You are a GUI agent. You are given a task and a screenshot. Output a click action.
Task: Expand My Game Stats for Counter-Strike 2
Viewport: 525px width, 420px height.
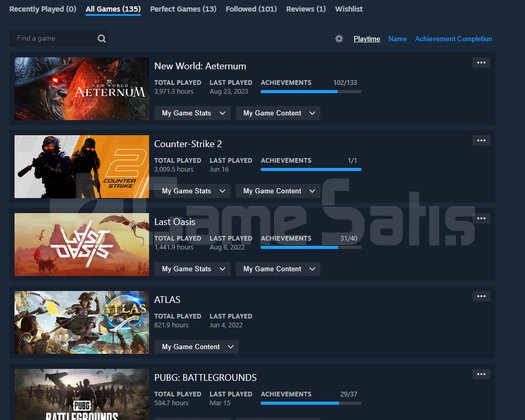coord(193,191)
